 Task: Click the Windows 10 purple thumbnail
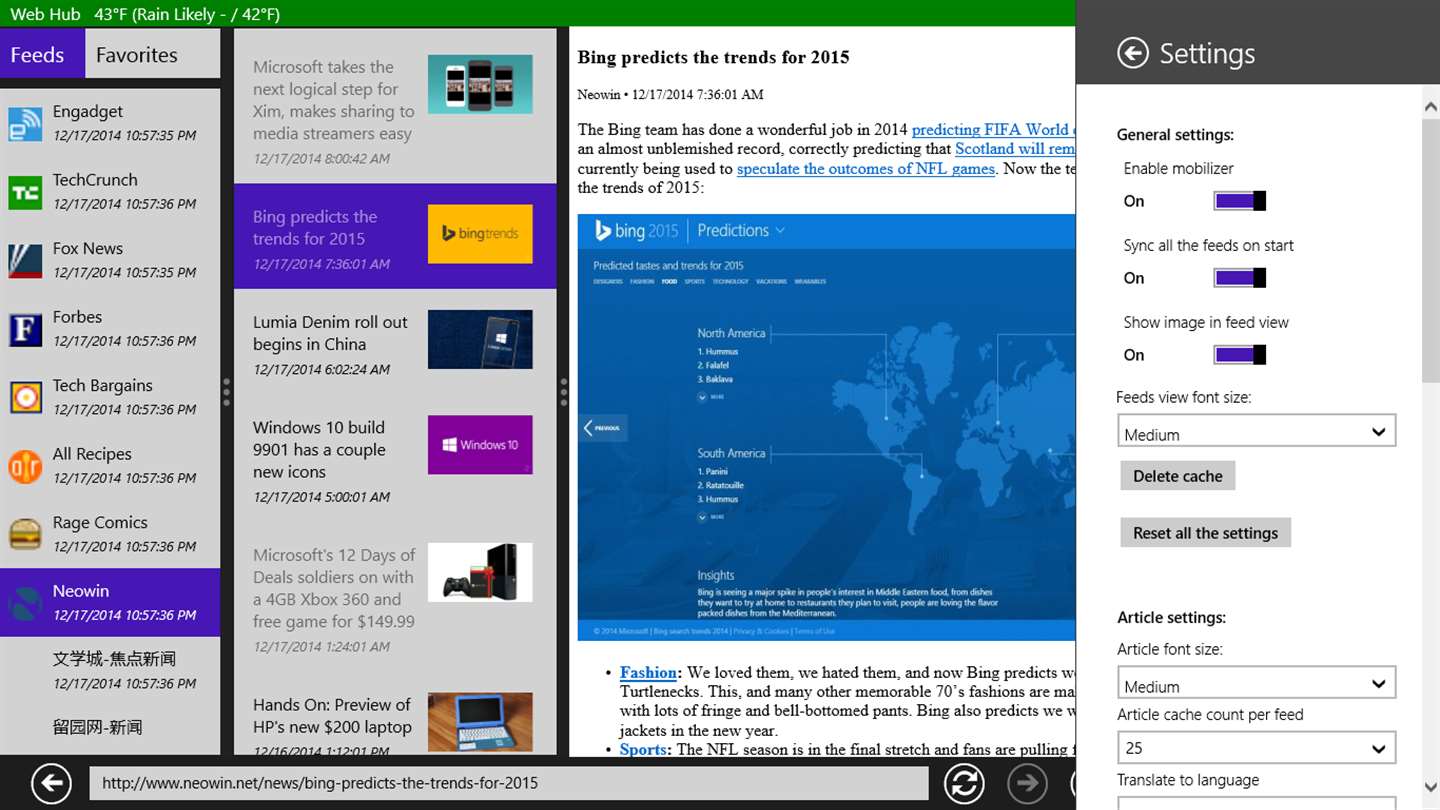click(480, 444)
